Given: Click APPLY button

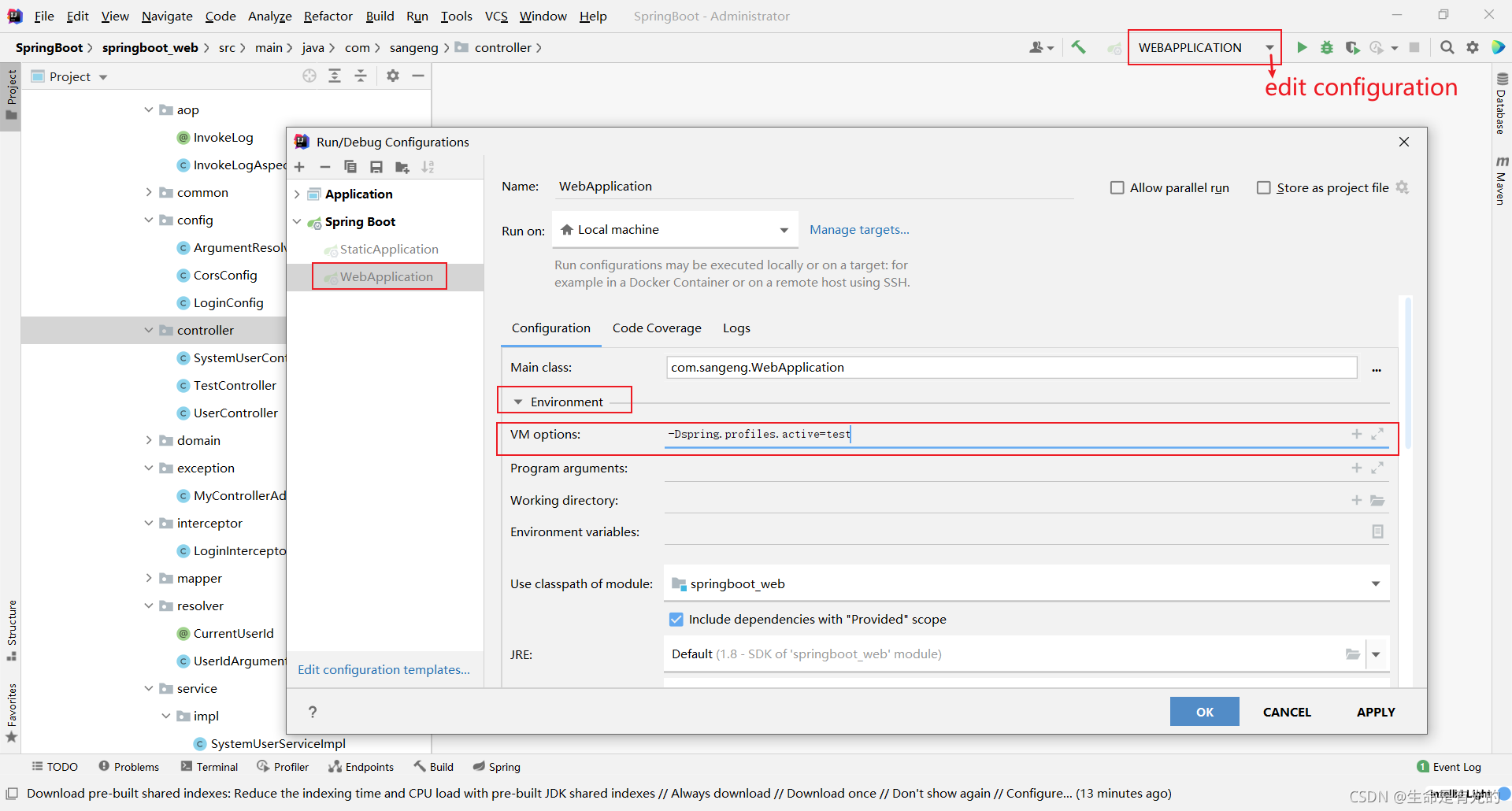Looking at the screenshot, I should 1375,712.
